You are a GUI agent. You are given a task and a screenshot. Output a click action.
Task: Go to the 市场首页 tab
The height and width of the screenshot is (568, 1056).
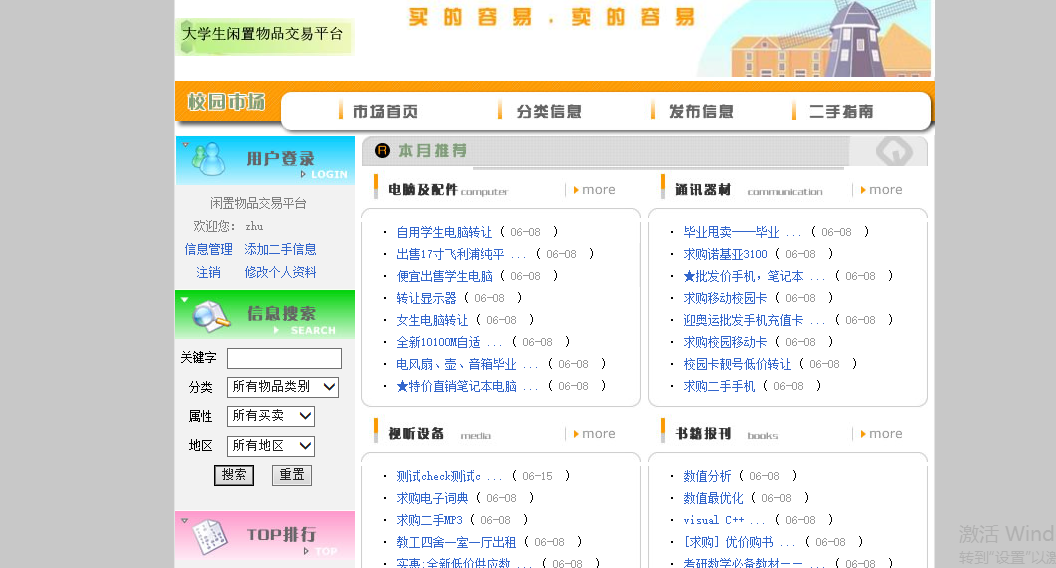[384, 111]
